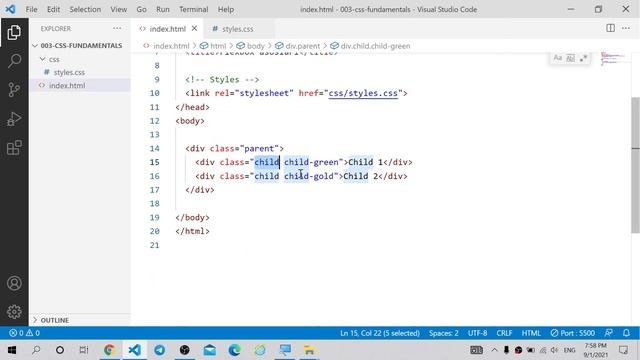
Task: Open editor More Actions ellipsis
Action: 626,28
